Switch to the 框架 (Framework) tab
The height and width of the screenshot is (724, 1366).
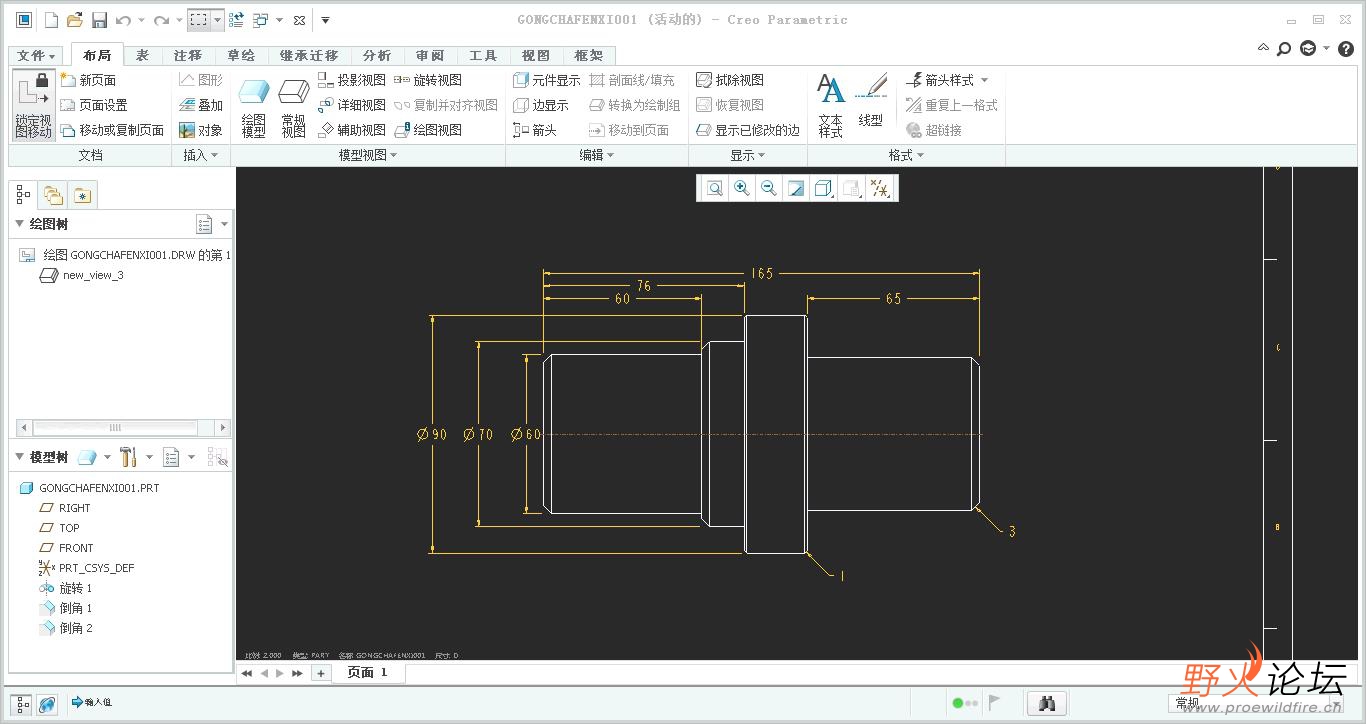tap(589, 56)
